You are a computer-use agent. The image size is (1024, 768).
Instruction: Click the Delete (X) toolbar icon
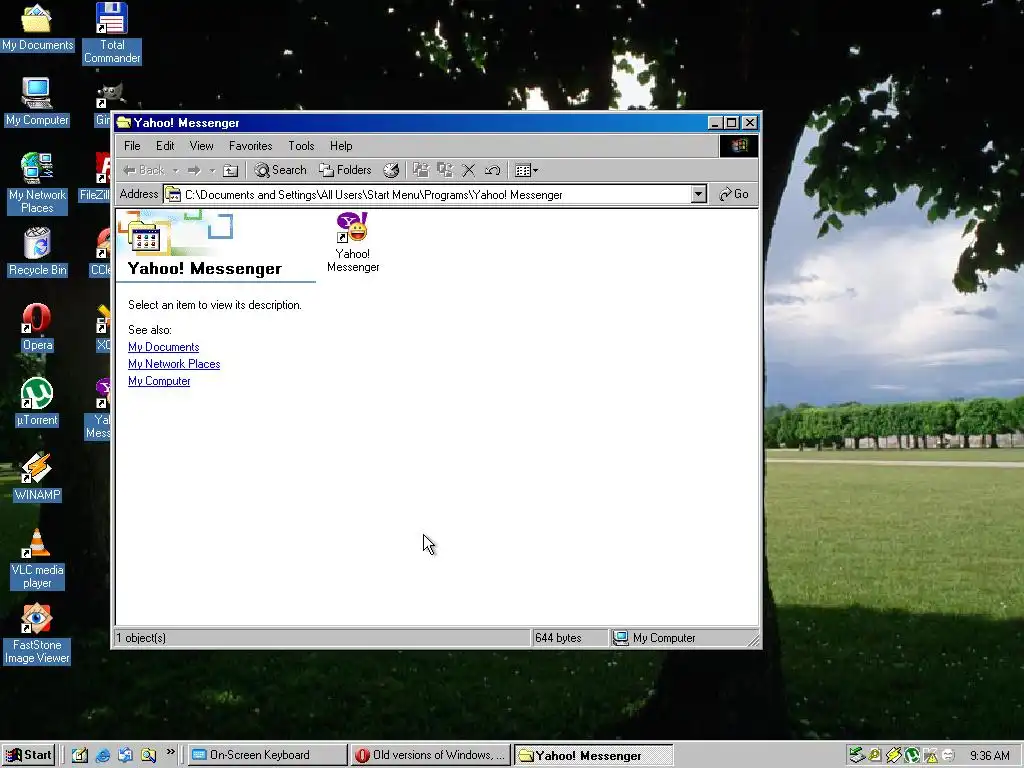468,170
